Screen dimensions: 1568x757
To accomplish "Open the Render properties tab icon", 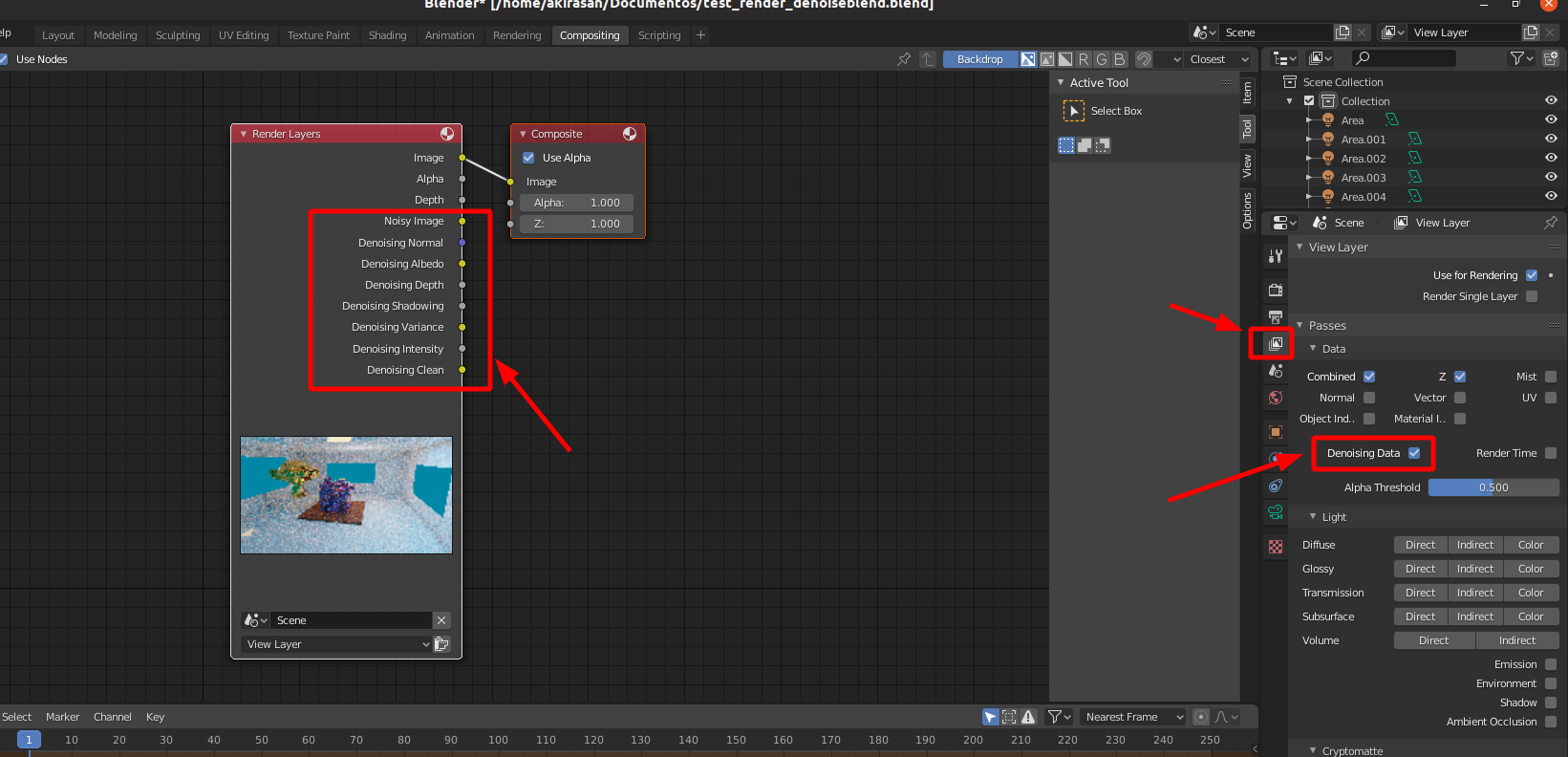I will pyautogui.click(x=1275, y=290).
